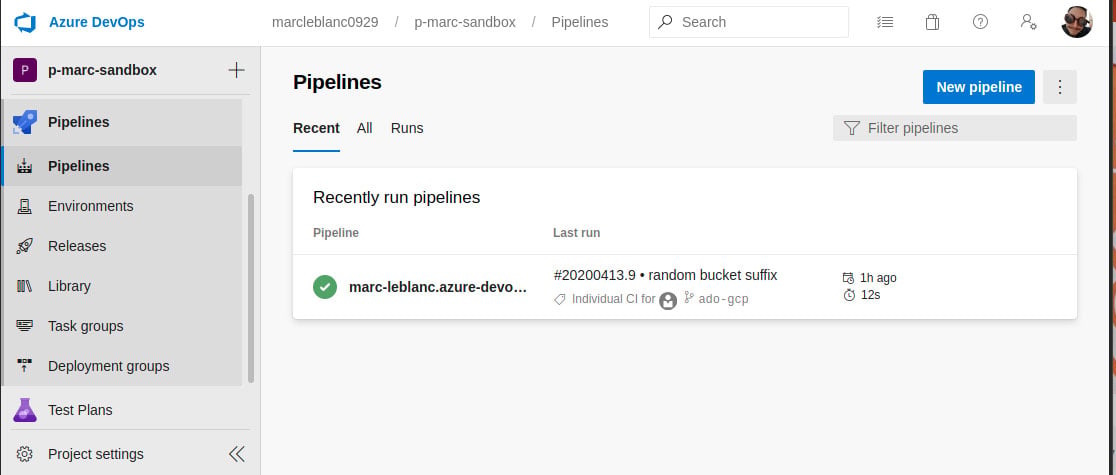Open the Azure DevOps home link
Screen dimensions: 1116x475
(96, 22)
